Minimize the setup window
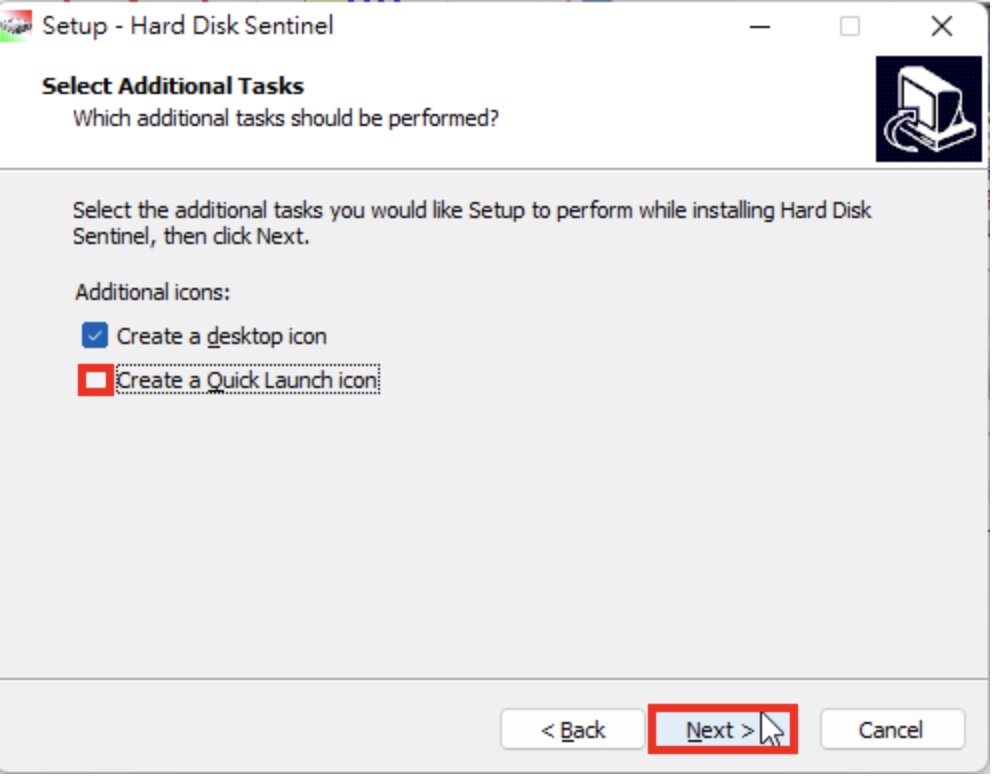Image resolution: width=1006 pixels, height=776 pixels. [x=760, y=26]
